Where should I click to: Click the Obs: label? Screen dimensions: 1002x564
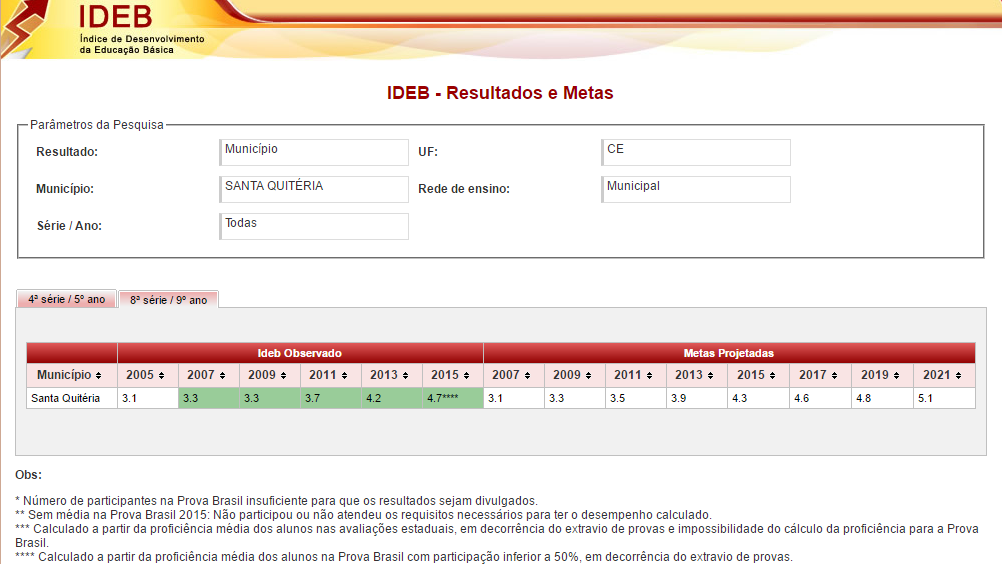[29, 475]
